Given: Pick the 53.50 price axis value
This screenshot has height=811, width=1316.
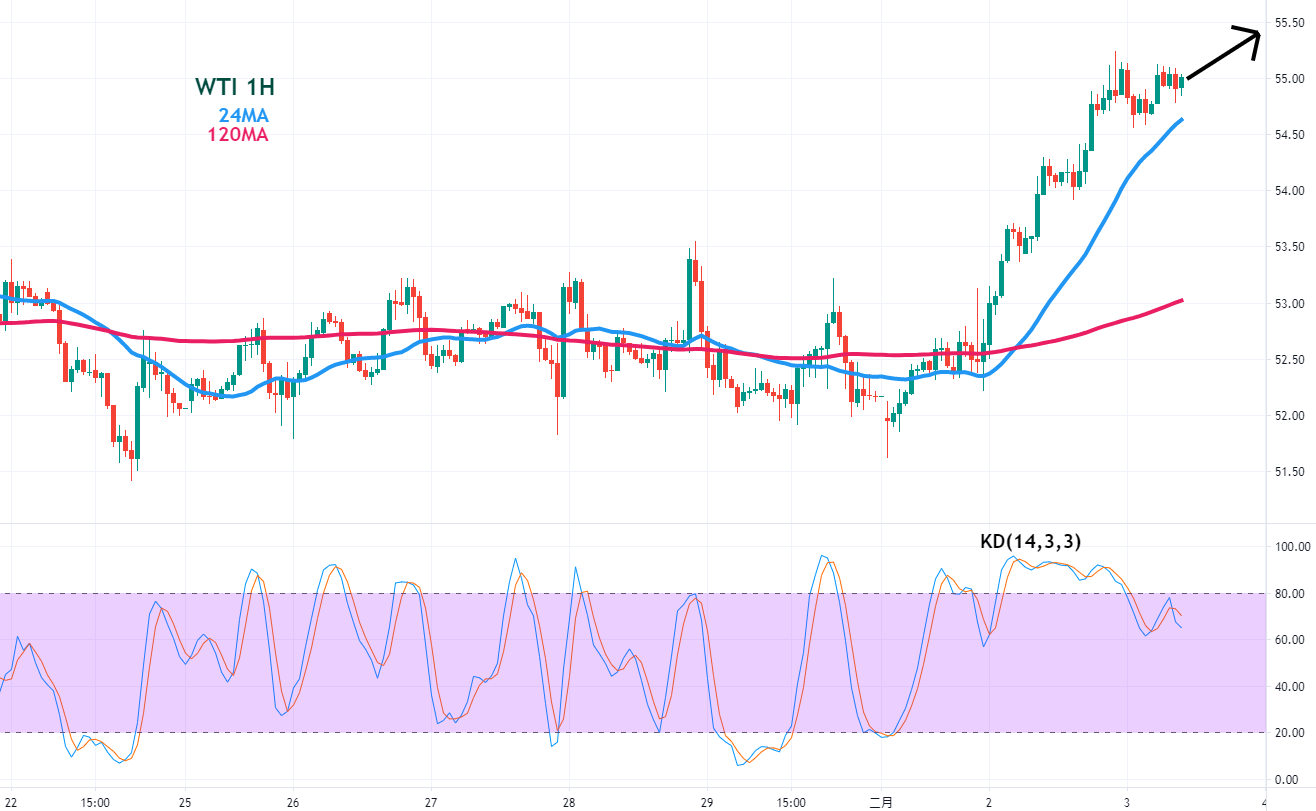Looking at the screenshot, I should (1288, 247).
